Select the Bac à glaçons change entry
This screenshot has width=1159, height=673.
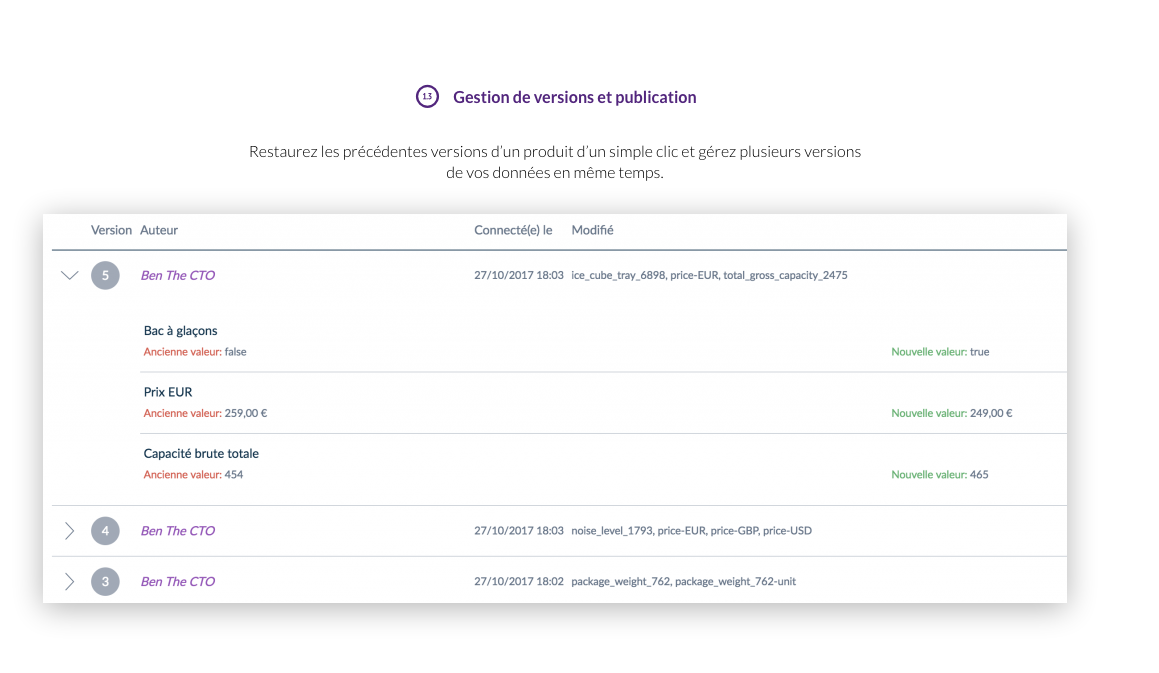point(181,331)
